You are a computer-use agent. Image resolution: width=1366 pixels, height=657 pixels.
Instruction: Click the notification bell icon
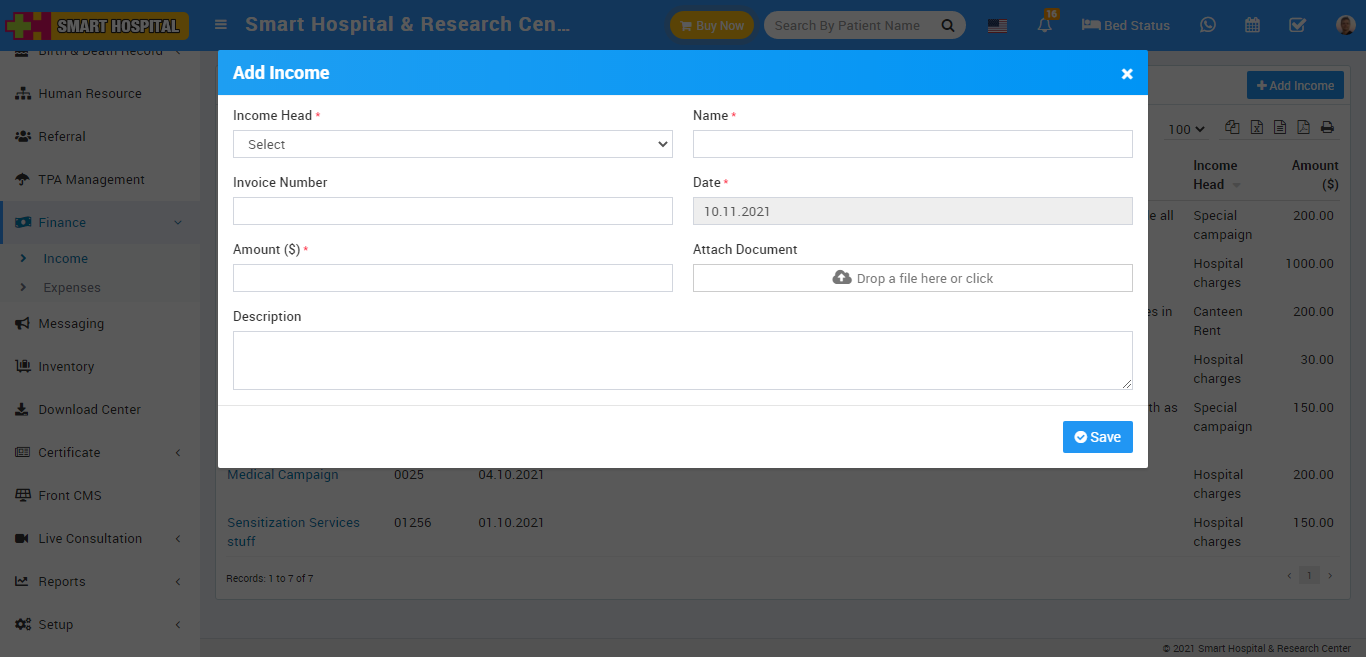pos(1045,26)
